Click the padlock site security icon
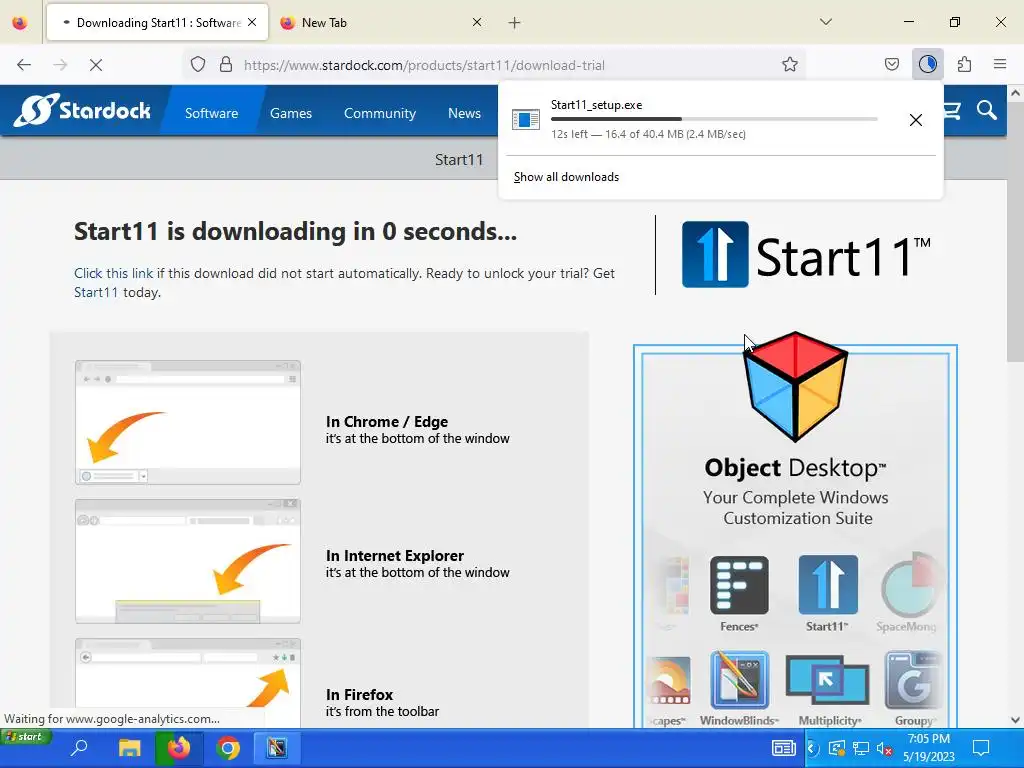Image resolution: width=1024 pixels, height=768 pixels. coord(226,65)
